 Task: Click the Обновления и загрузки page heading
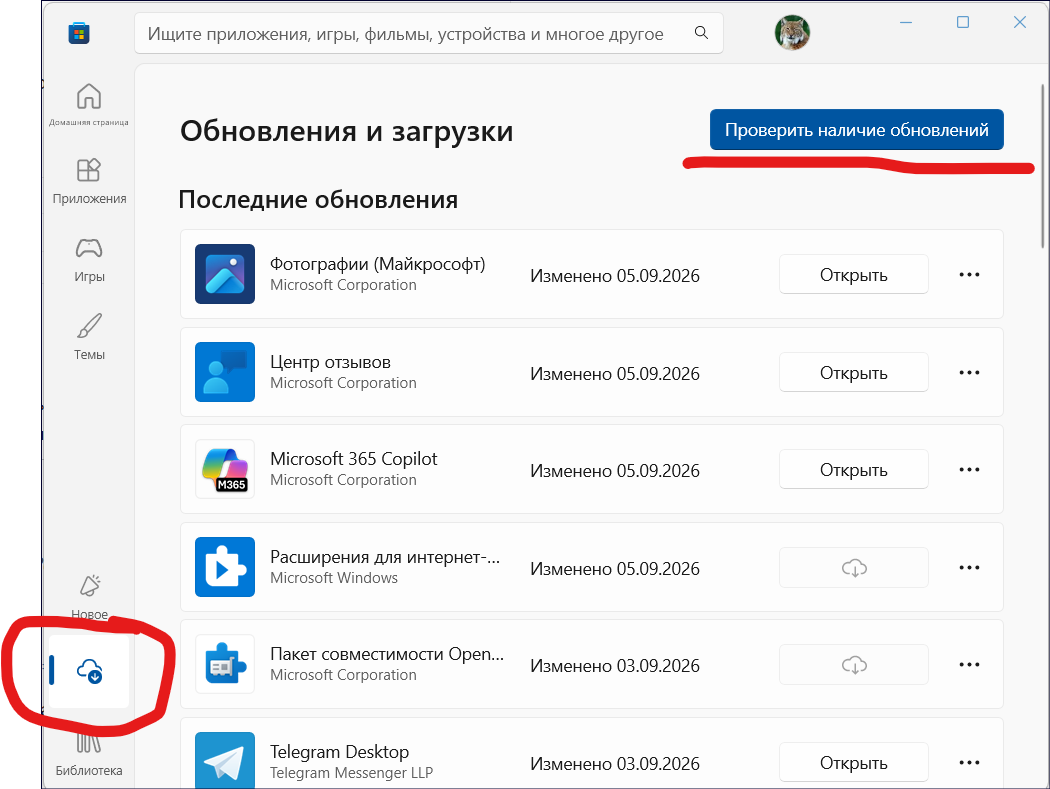tap(347, 131)
